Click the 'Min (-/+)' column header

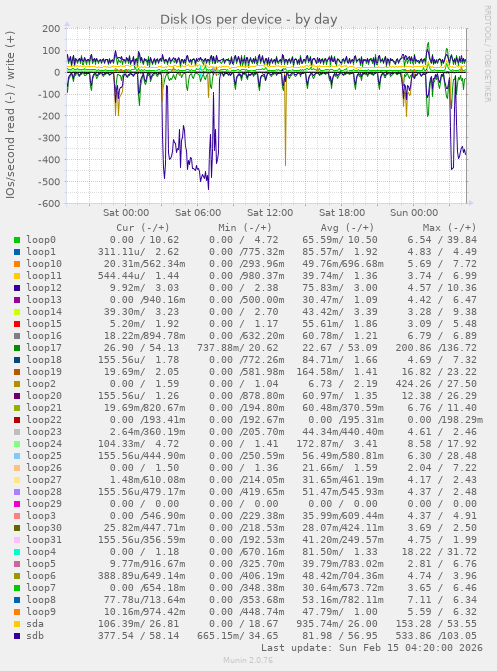click(245, 228)
